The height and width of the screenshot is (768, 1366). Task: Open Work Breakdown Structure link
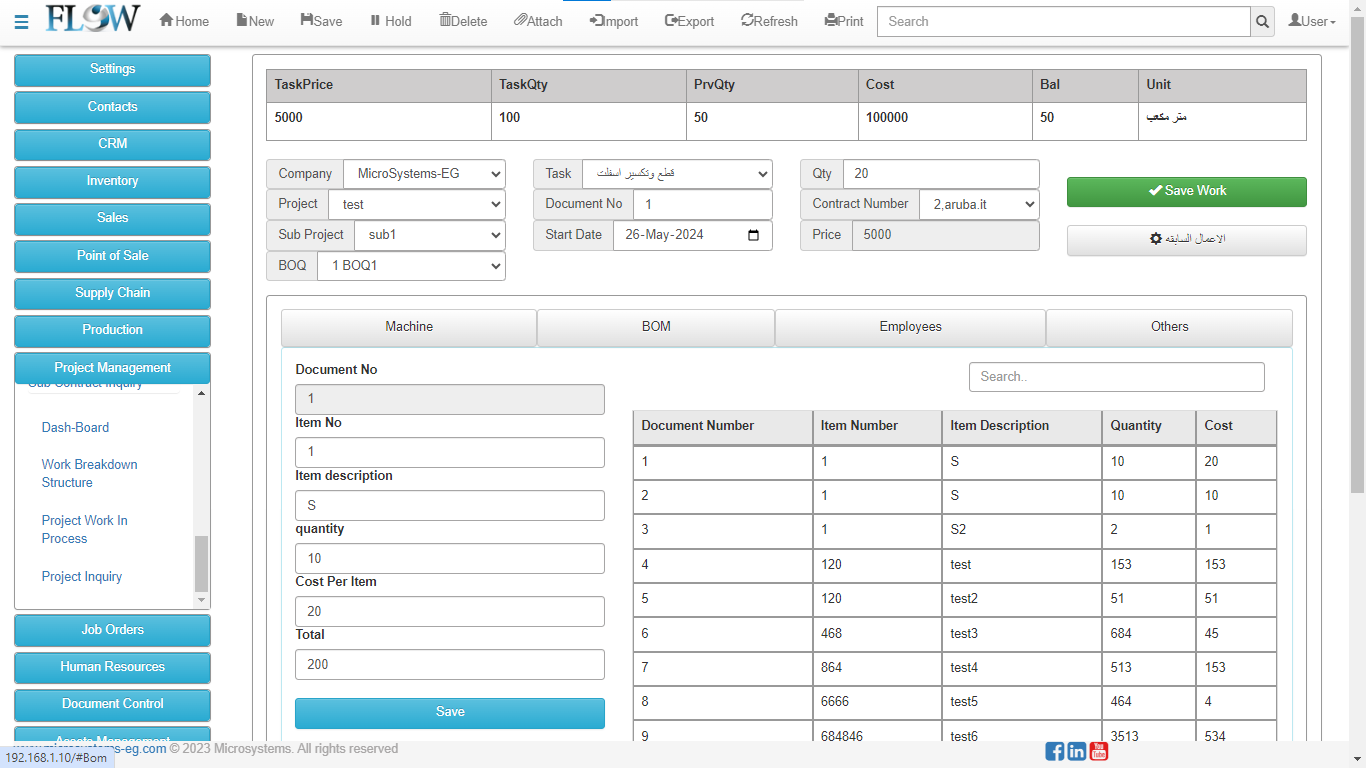pyautogui.click(x=89, y=473)
